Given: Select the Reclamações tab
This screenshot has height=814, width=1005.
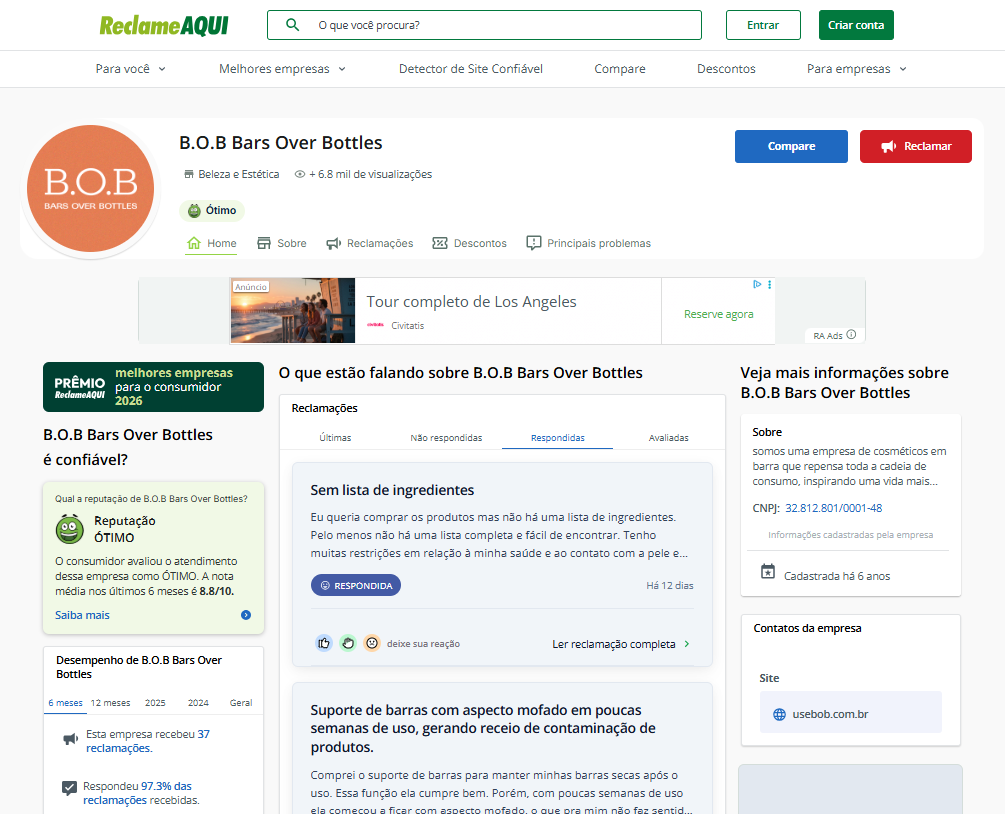Looking at the screenshot, I should pos(370,244).
